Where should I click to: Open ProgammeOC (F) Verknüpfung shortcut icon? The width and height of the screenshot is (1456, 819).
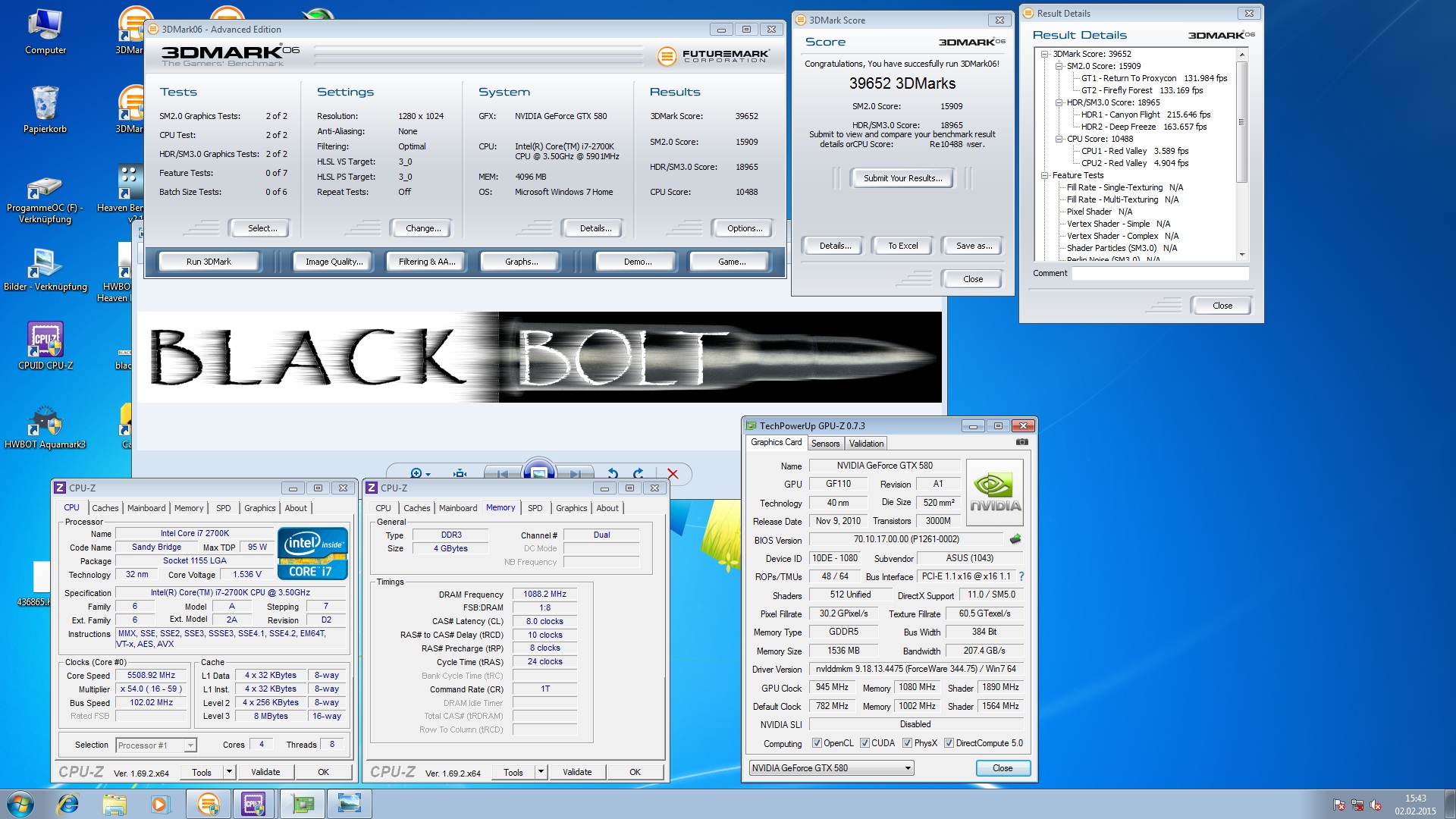pyautogui.click(x=45, y=199)
